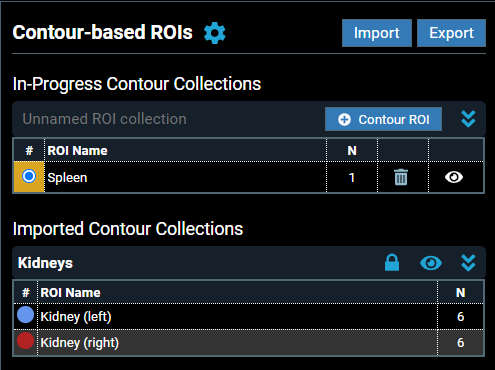Click the Unnamed ROI collection name field

point(167,119)
